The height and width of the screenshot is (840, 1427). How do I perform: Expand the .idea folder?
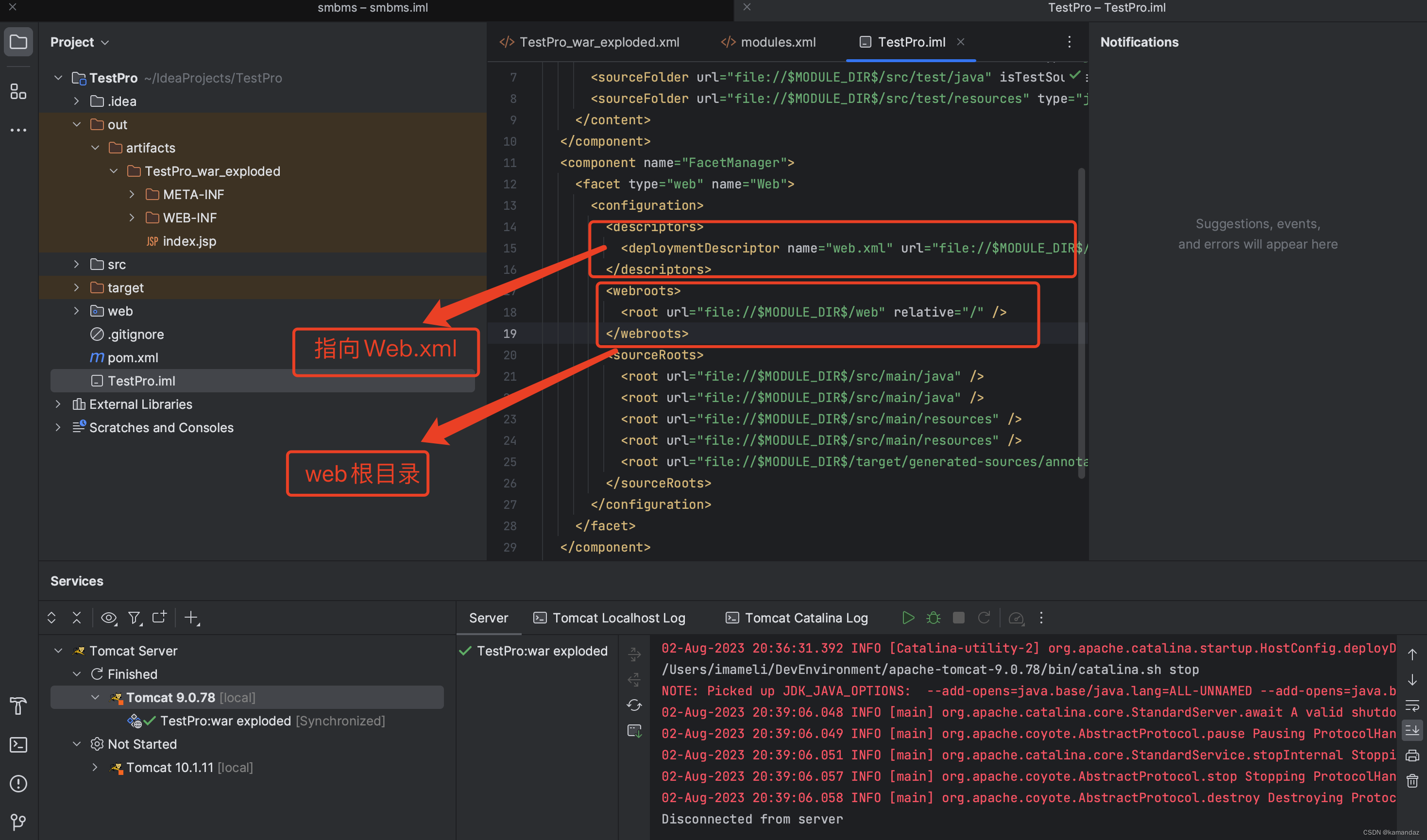click(76, 101)
